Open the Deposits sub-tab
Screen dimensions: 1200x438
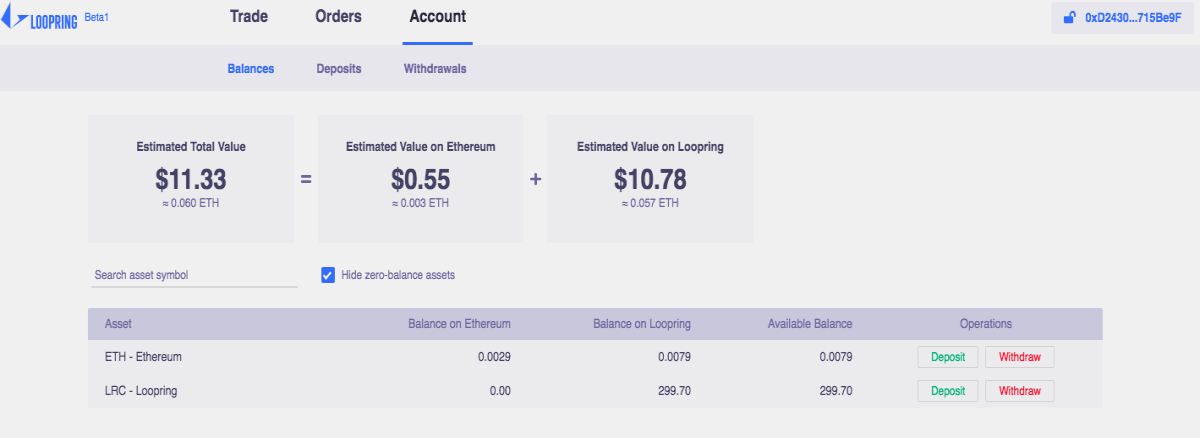point(339,69)
